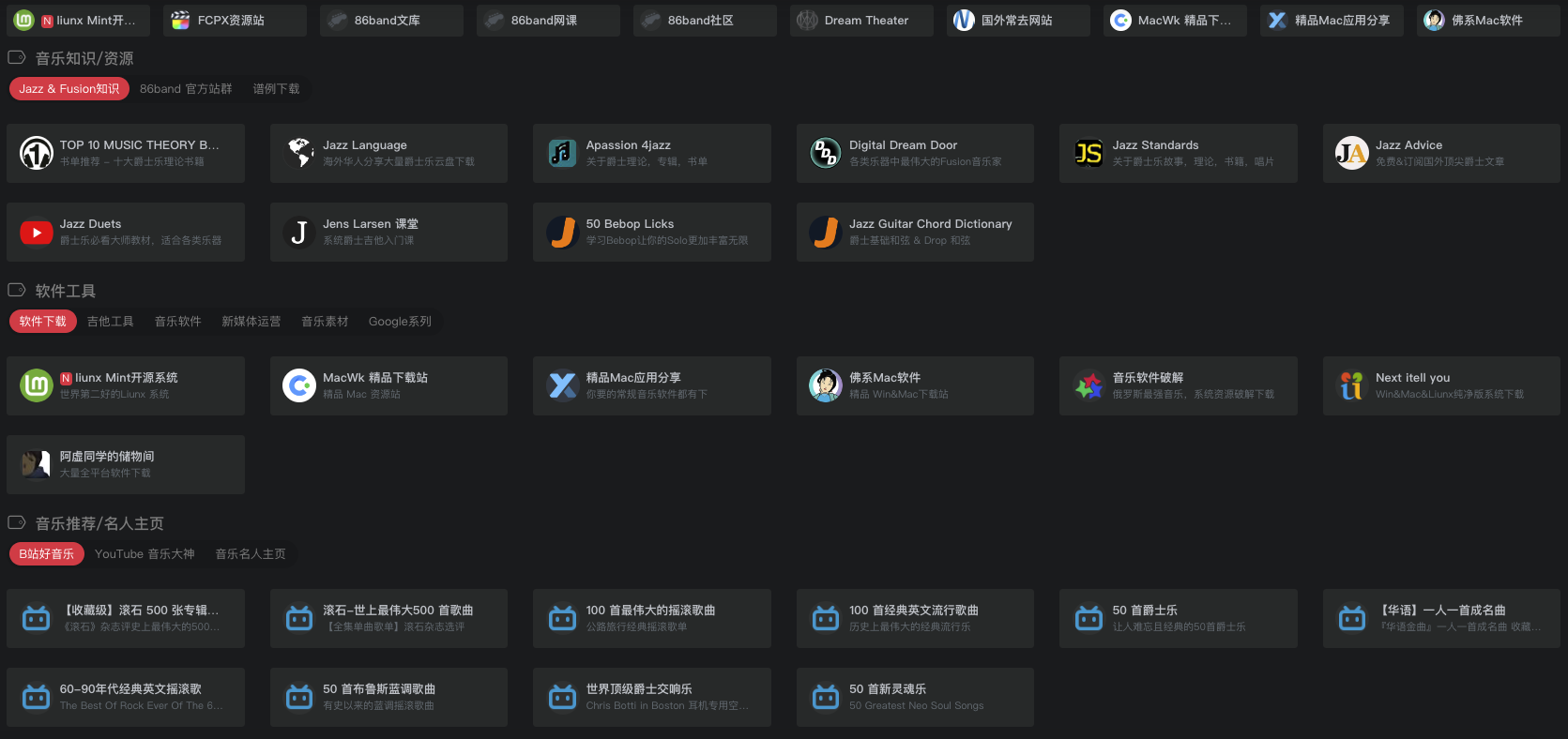Open the 86band网课 top shortcut
The width and height of the screenshot is (1568, 739).
(548, 21)
